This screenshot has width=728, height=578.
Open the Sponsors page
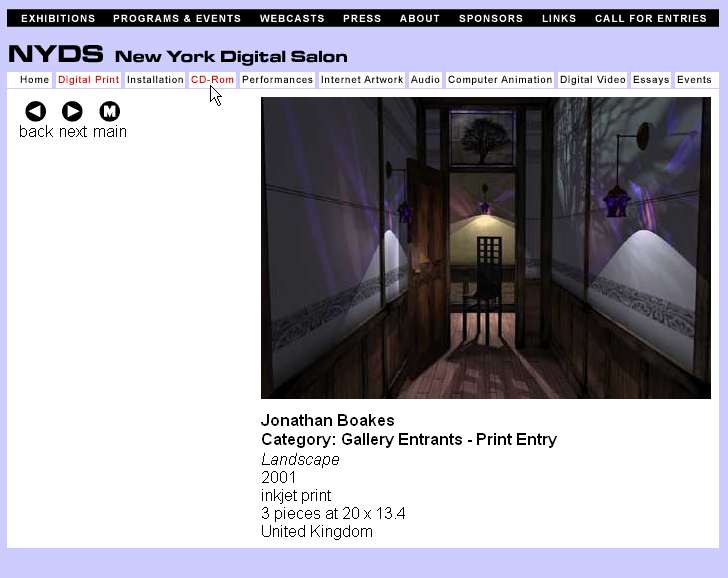491,18
